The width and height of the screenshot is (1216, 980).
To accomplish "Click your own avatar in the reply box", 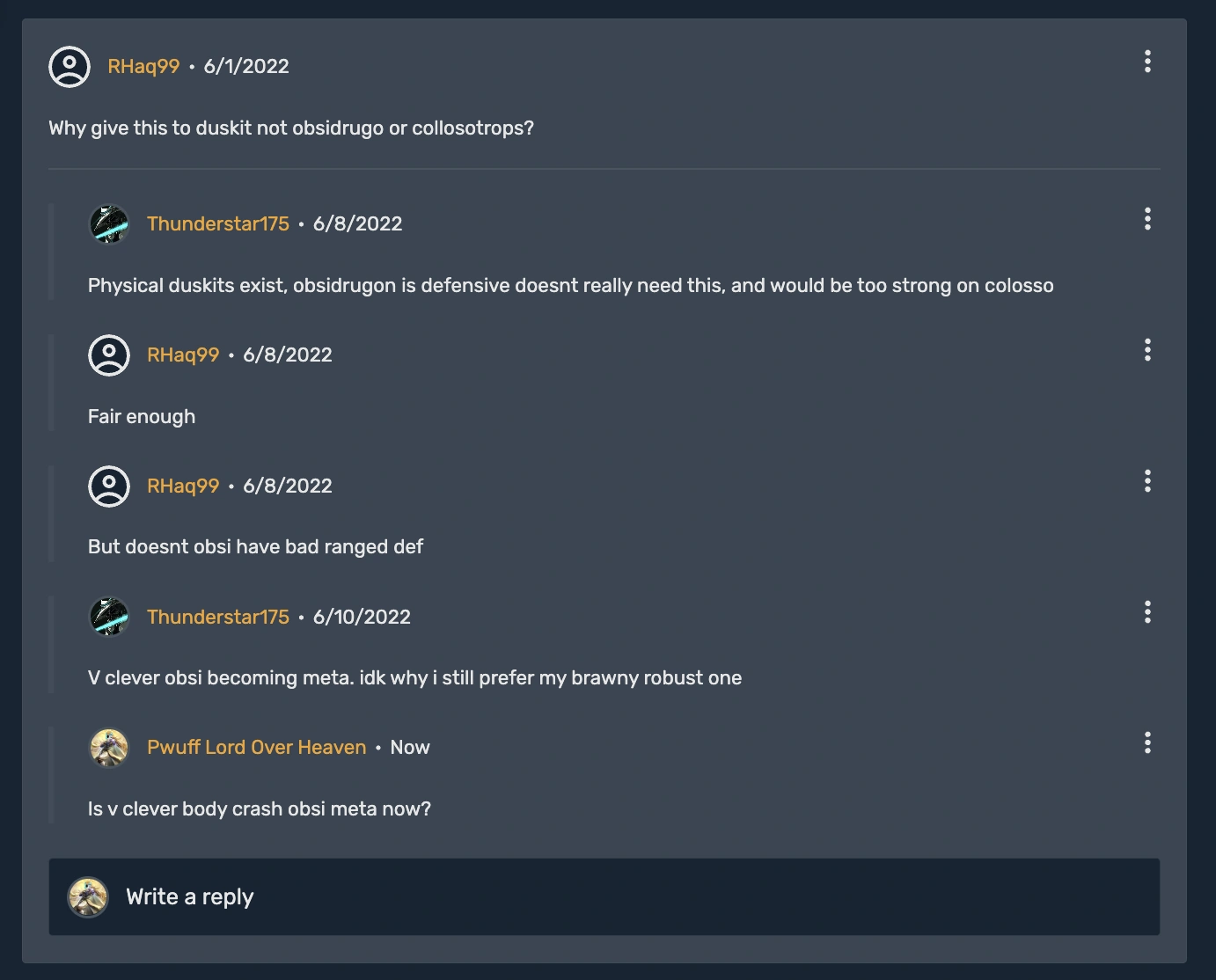I will [88, 896].
